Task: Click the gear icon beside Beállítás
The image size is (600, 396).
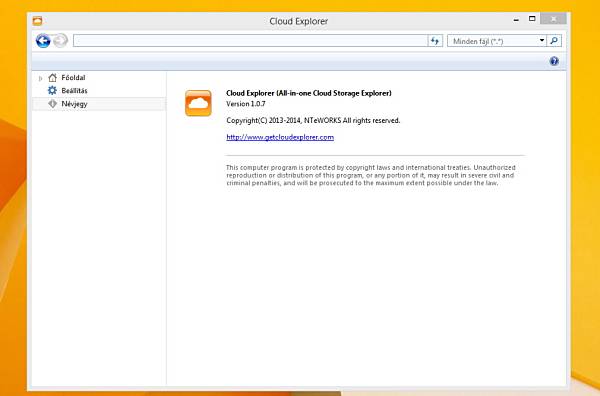Action: 52,90
